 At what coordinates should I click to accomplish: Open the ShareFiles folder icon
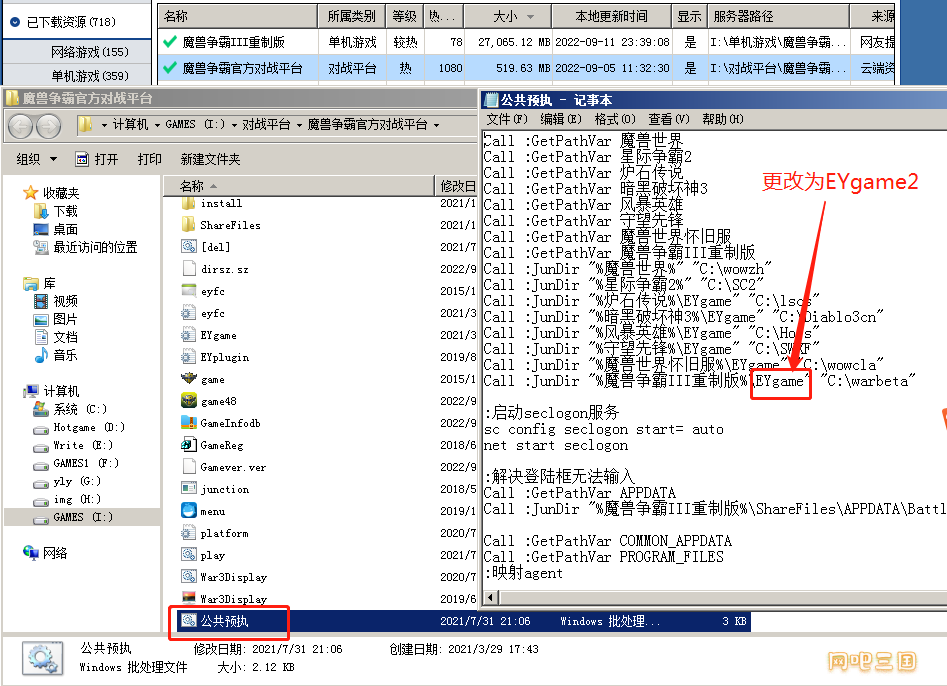[188, 225]
